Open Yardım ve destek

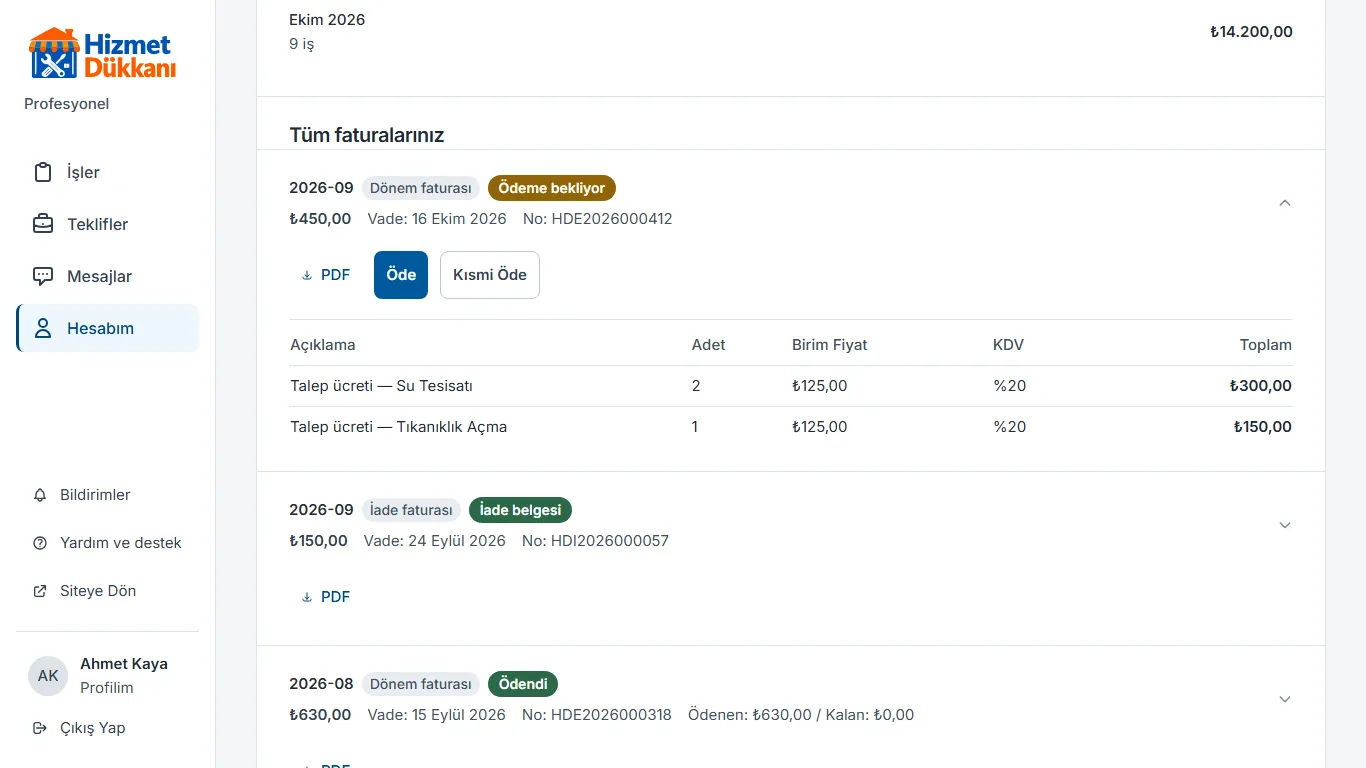pyautogui.click(x=108, y=543)
